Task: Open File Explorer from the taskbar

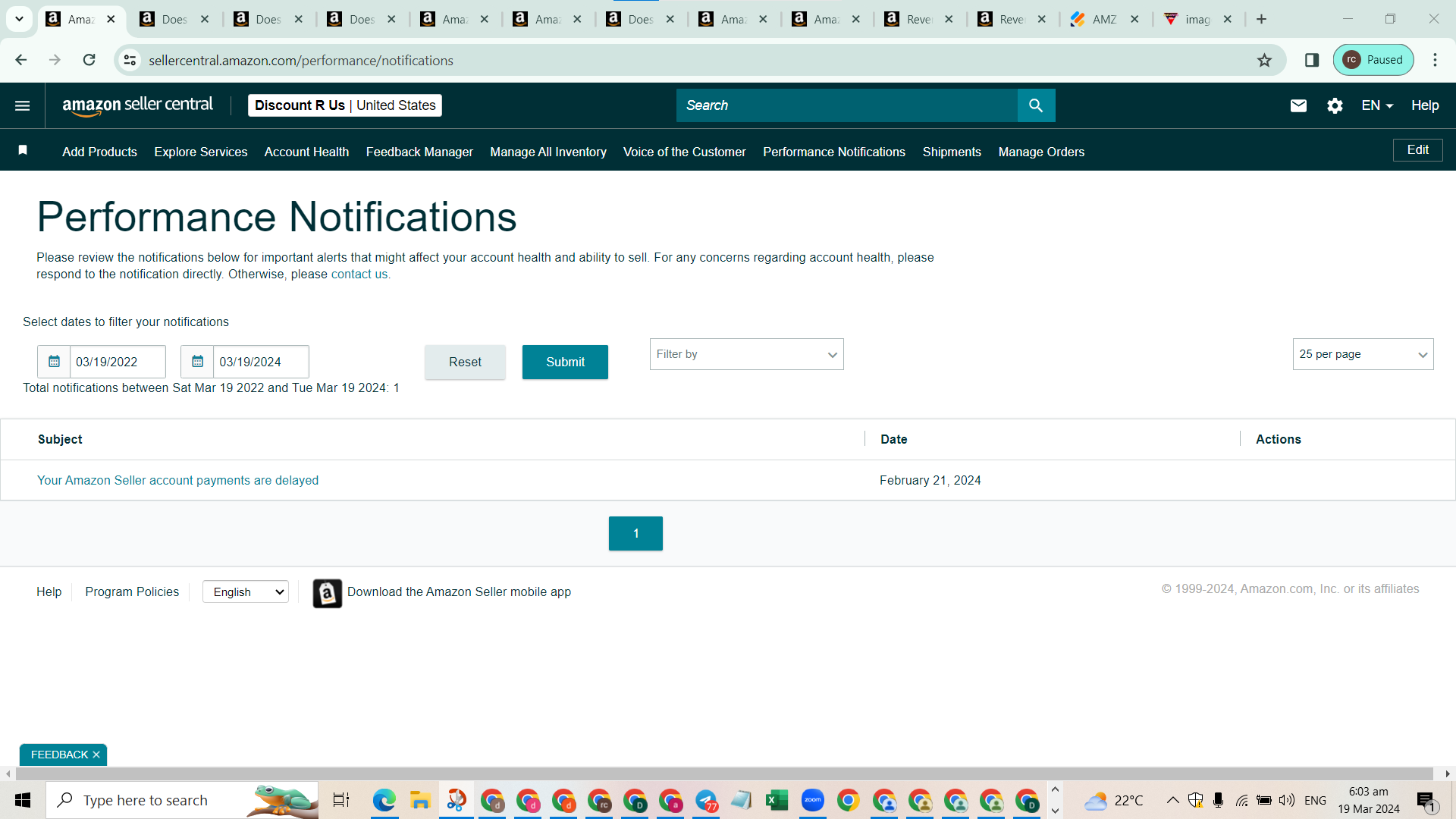Action: tap(419, 800)
